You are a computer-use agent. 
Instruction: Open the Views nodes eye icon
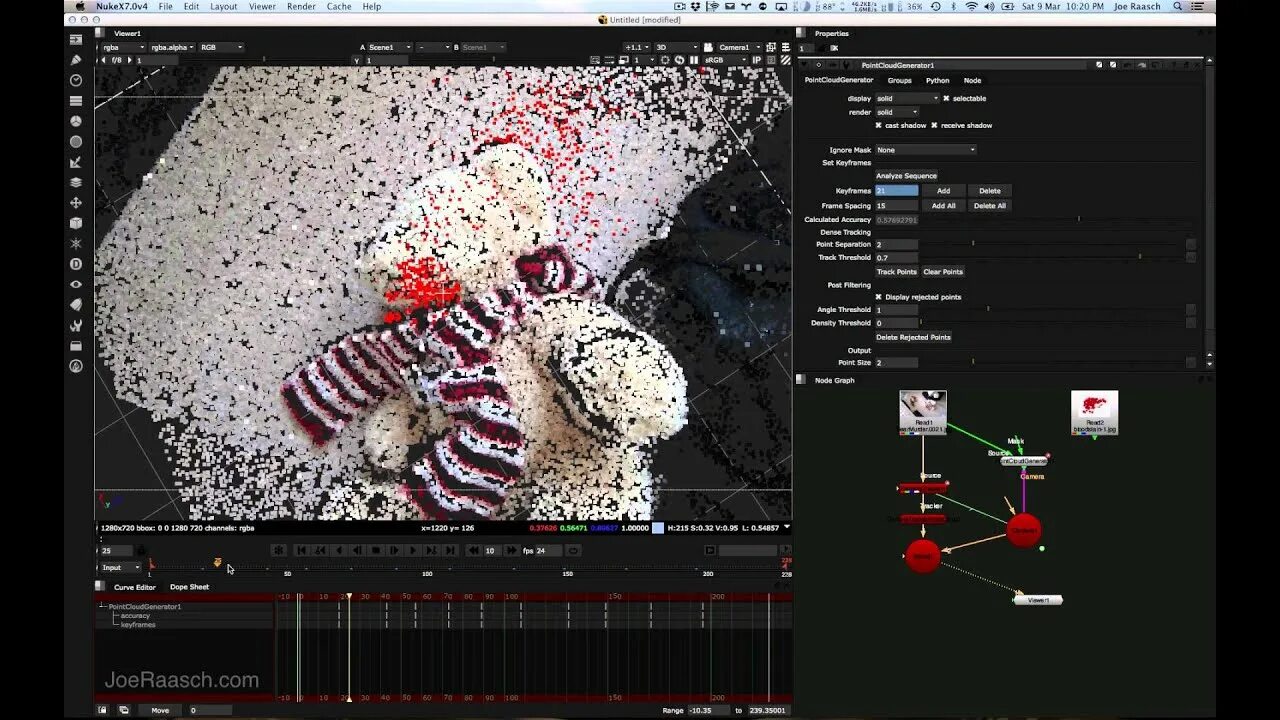coord(76,284)
